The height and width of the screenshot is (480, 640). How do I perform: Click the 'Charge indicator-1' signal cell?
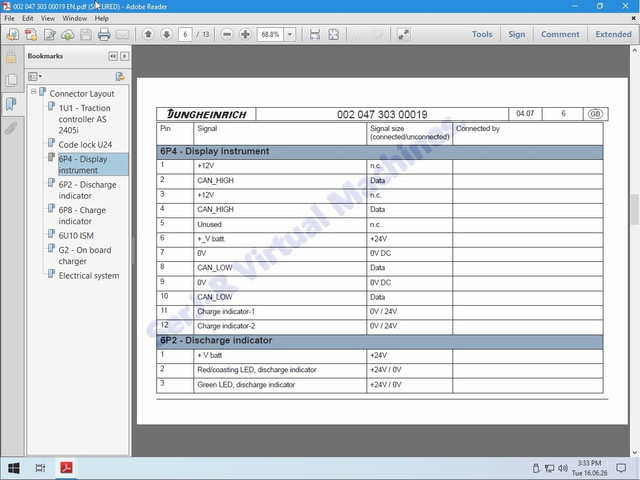pyautogui.click(x=280, y=312)
